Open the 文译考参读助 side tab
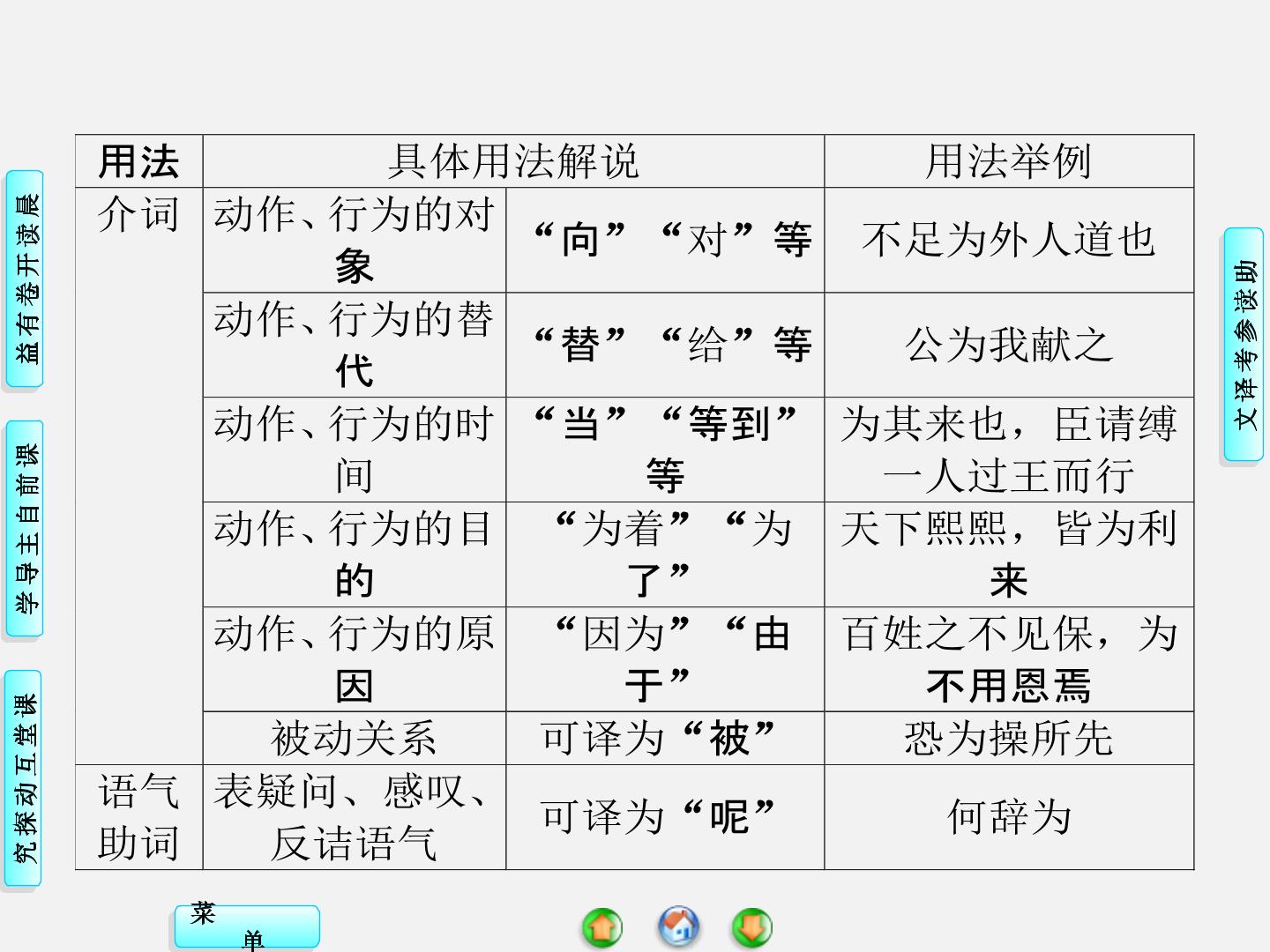Image resolution: width=1270 pixels, height=952 pixels. click(x=1244, y=345)
